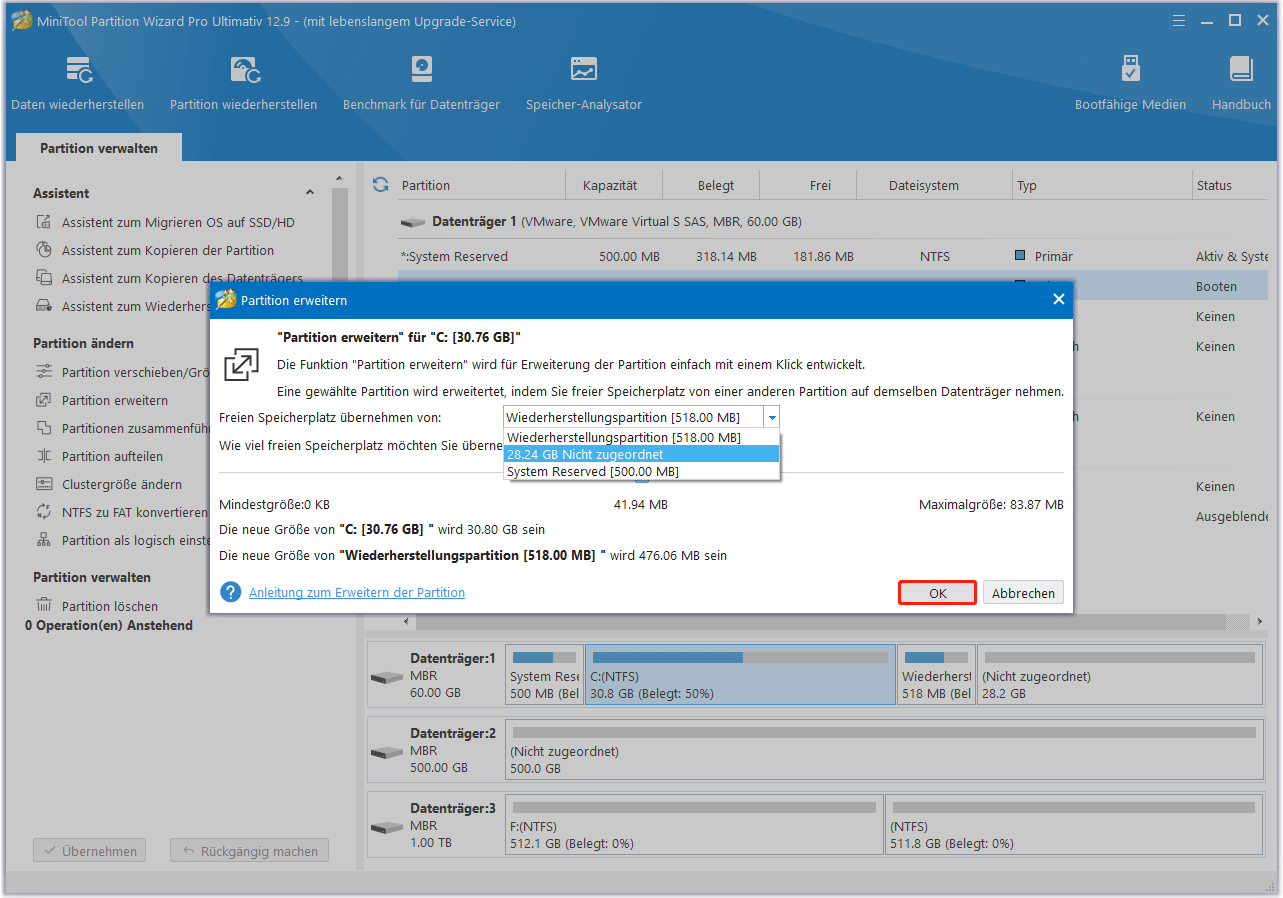Screen dimensions: 1283x898
Task: Confirm the extension with OK
Action: pyautogui.click(x=937, y=593)
